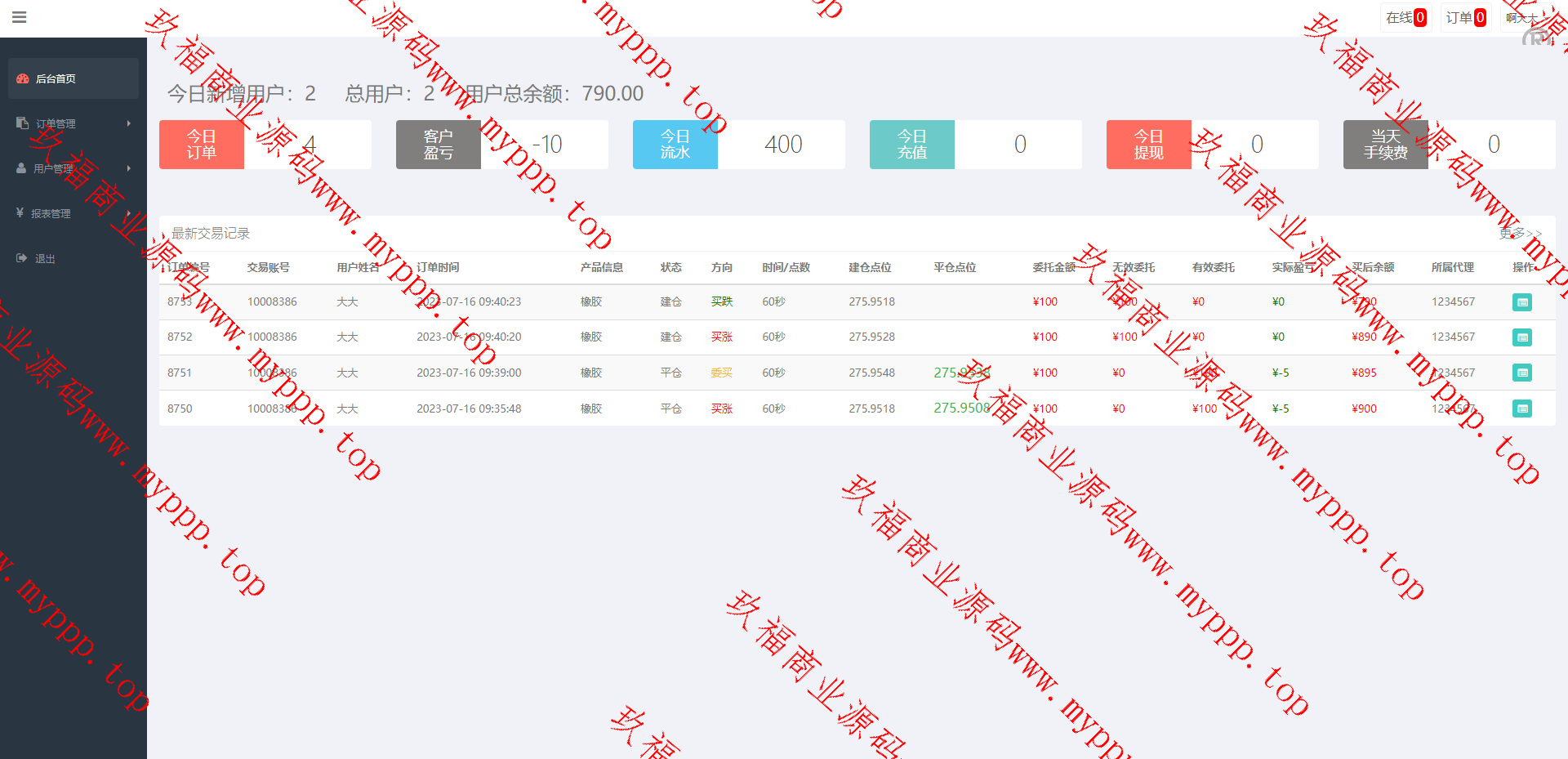
Task: Click the red 今日订单 tile
Action: coord(202,145)
